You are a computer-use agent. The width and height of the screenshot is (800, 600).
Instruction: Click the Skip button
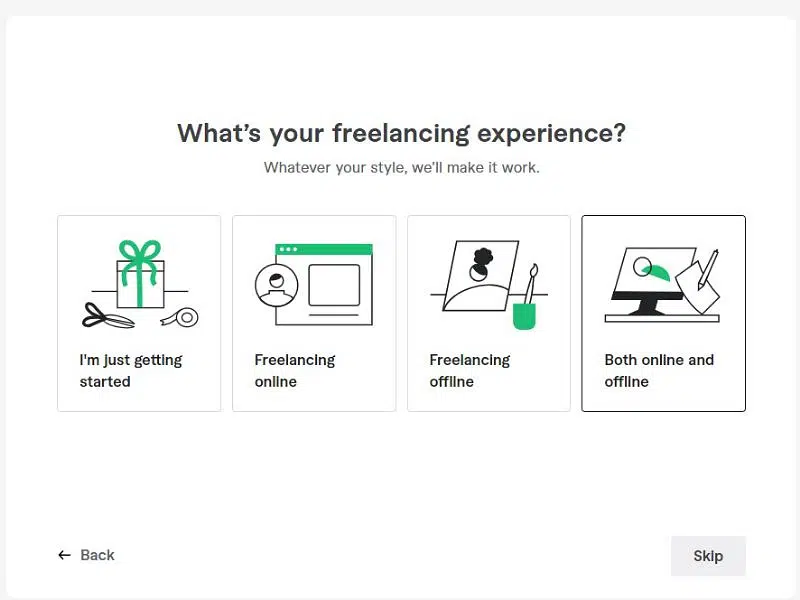coord(708,555)
